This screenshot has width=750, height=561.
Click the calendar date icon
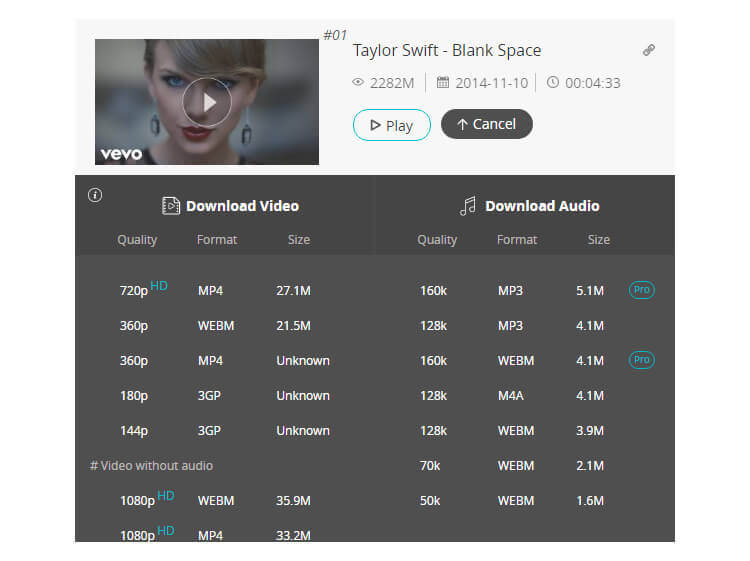(x=443, y=82)
